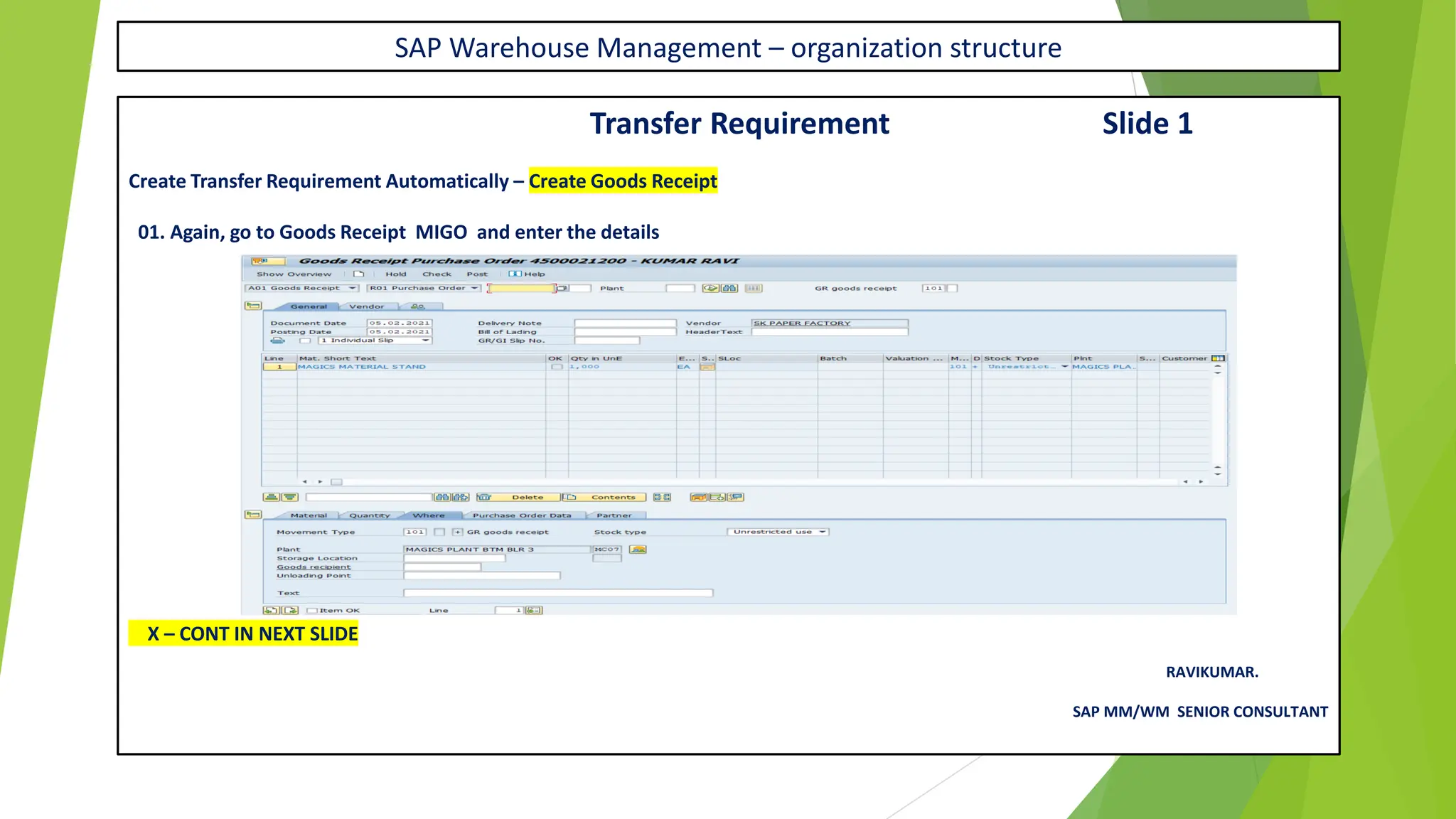Click the Post button
The width and height of the screenshot is (1456, 819).
477,274
